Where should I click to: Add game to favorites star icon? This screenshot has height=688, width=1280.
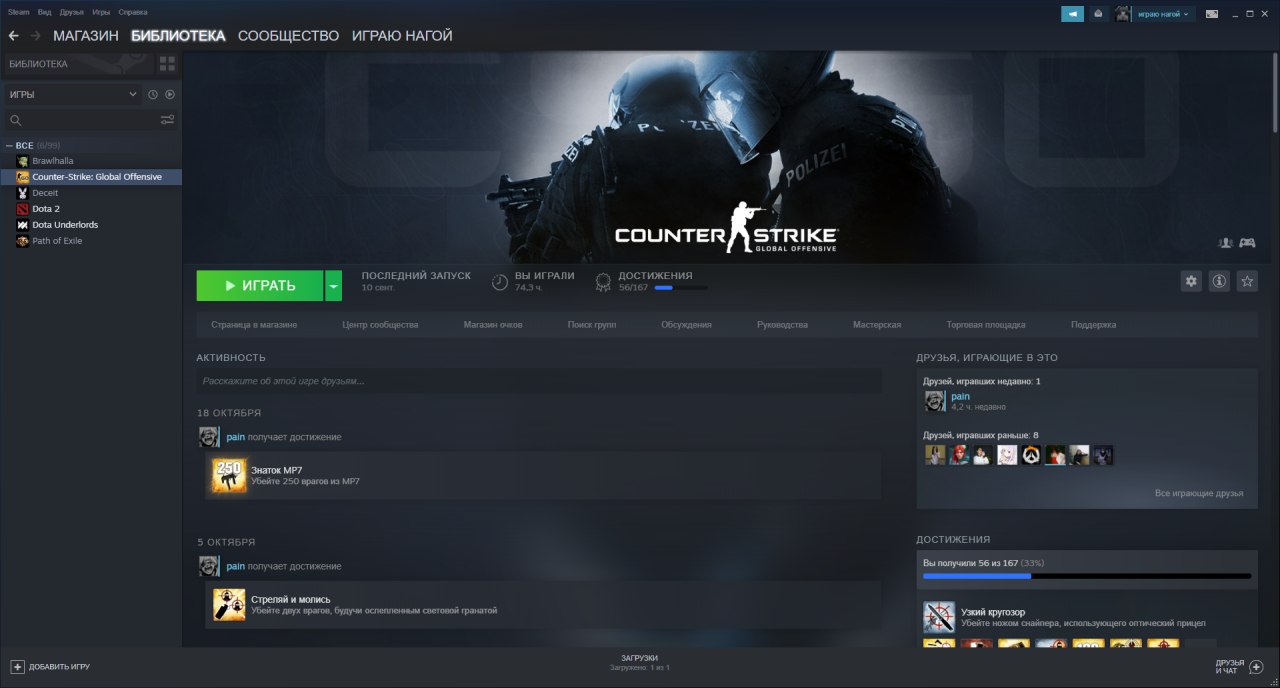1247,282
